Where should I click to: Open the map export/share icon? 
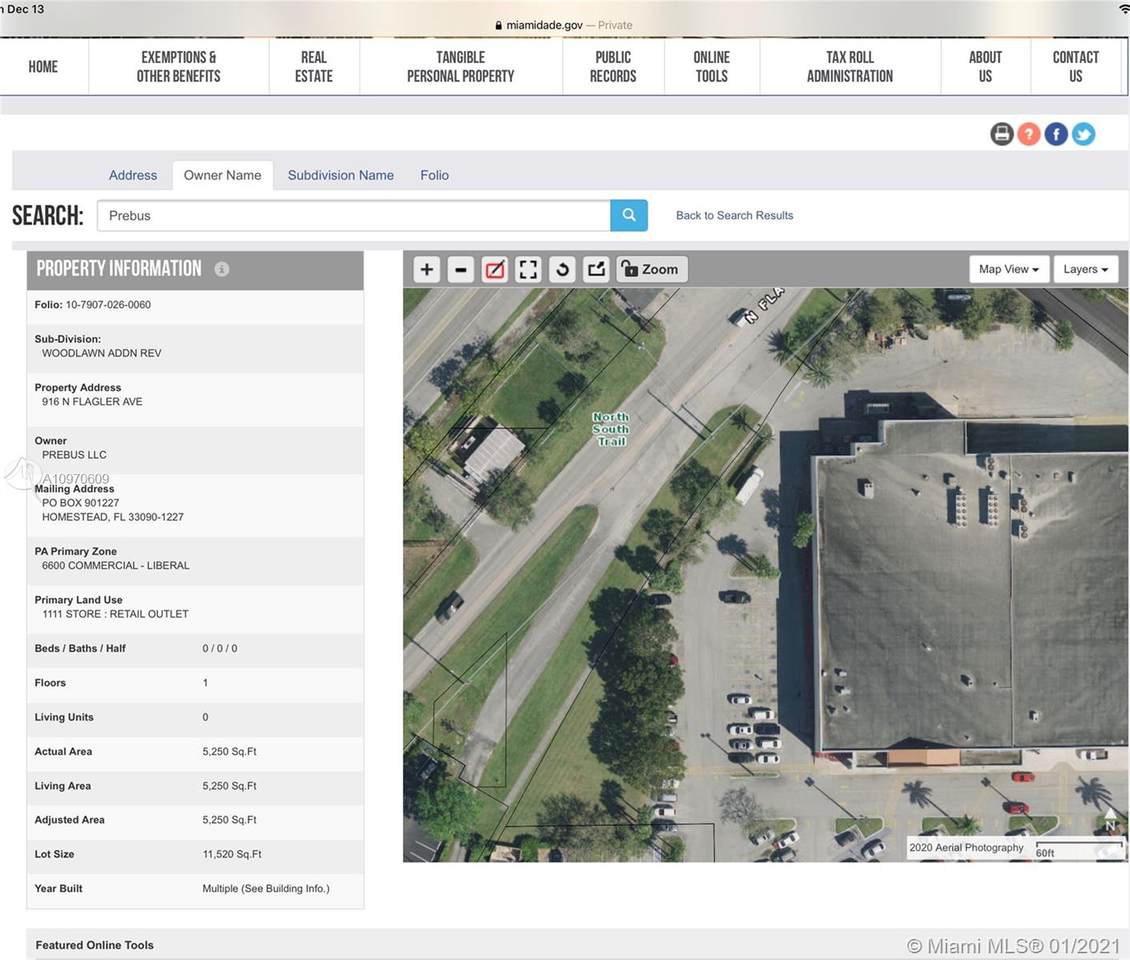[596, 270]
